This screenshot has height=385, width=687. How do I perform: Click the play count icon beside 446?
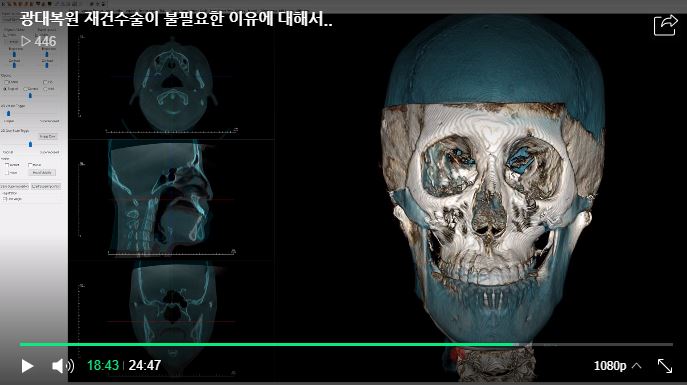(26, 41)
